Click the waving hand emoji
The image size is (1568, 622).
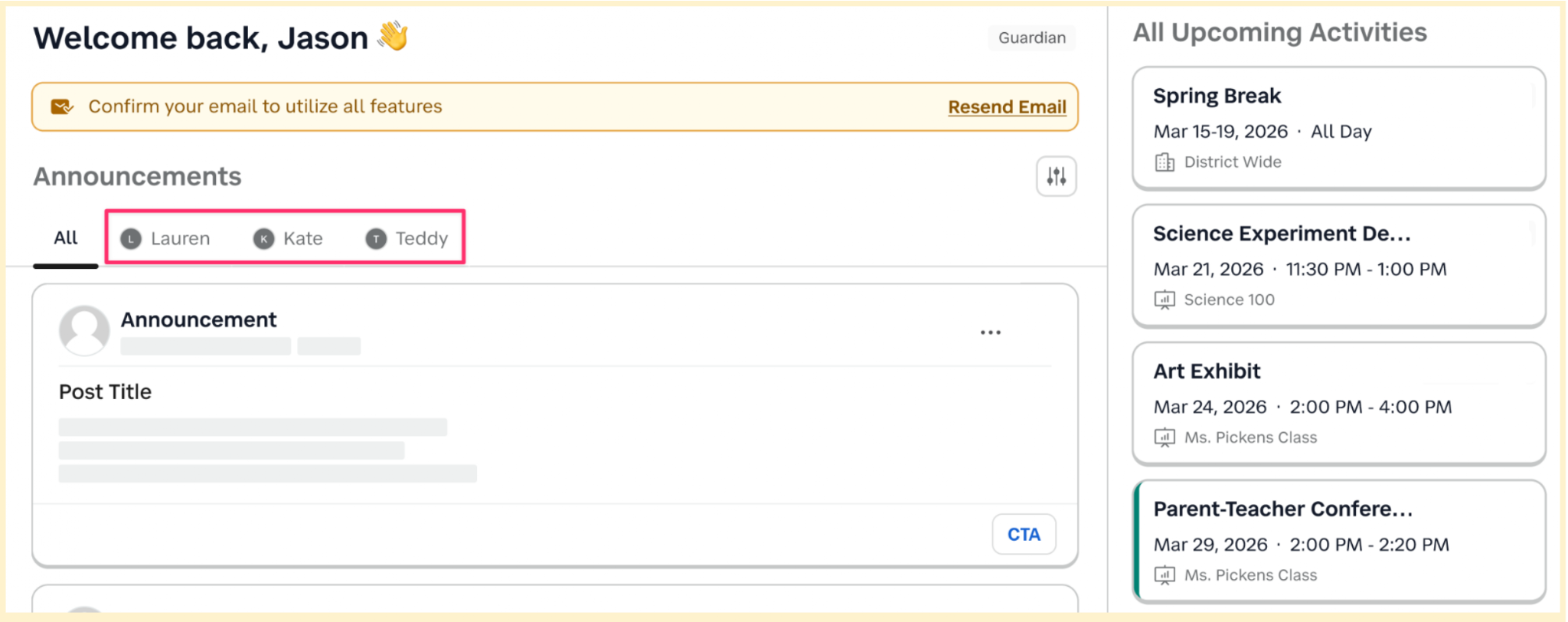(394, 36)
